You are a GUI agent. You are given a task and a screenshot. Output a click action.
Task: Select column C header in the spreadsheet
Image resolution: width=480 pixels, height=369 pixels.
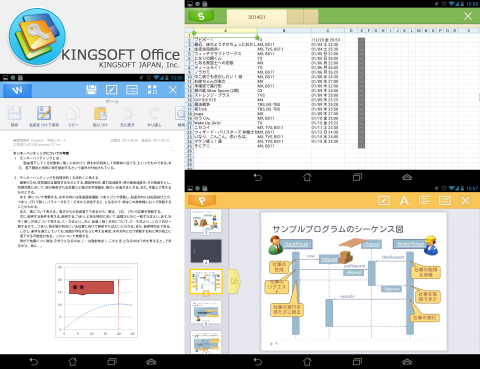(328, 30)
